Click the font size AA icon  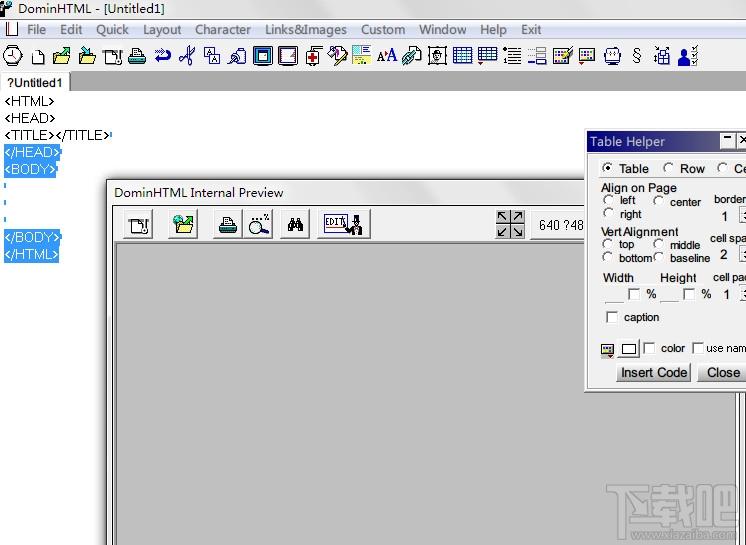387,56
